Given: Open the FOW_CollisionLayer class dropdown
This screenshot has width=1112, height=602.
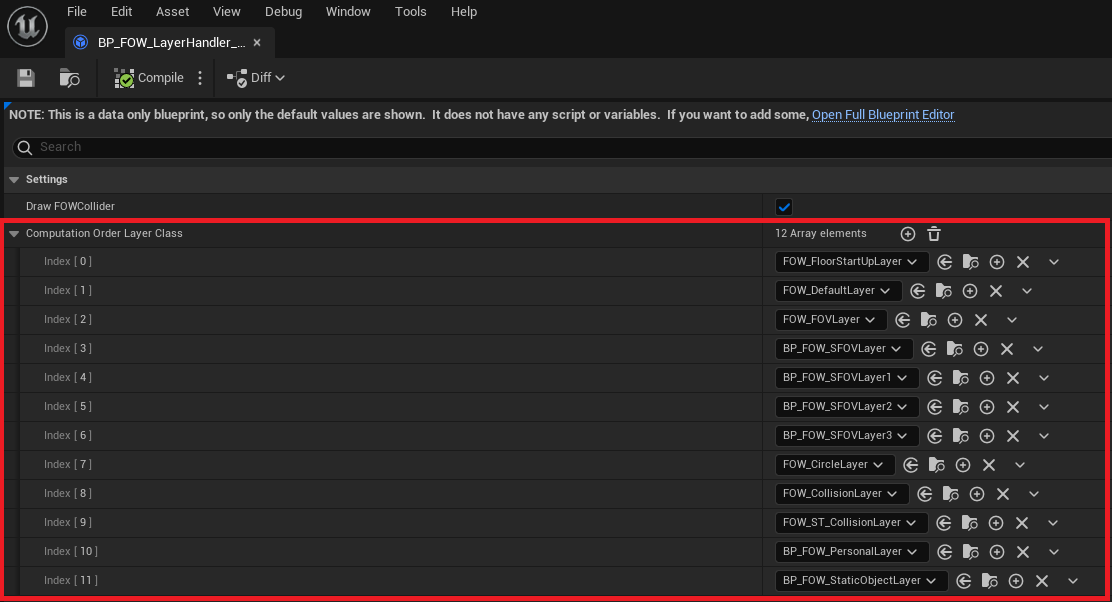Looking at the screenshot, I should [x=842, y=494].
